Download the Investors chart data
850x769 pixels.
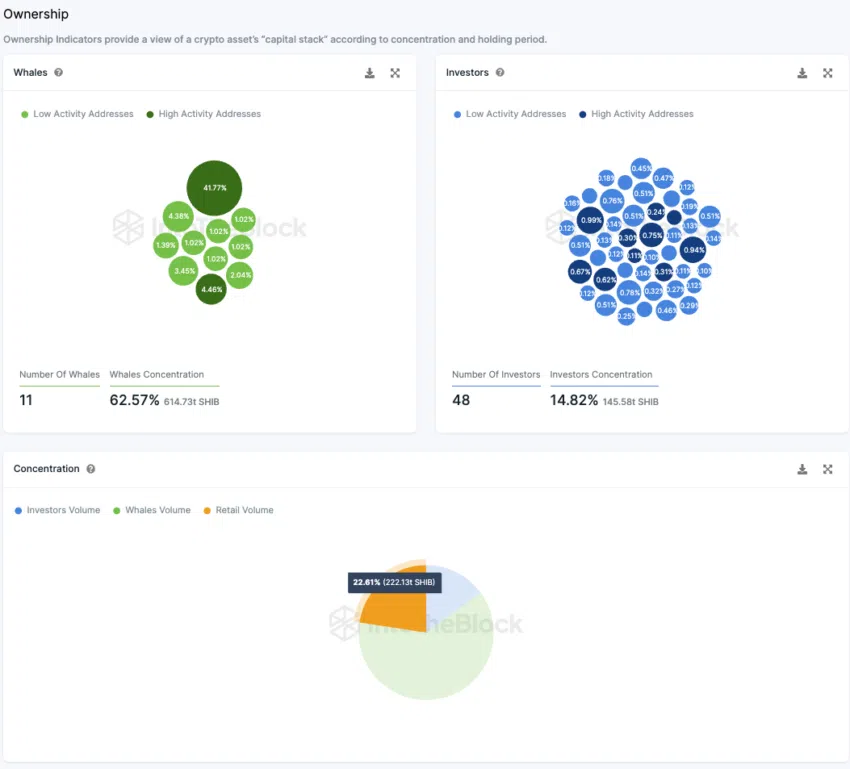[x=802, y=73]
